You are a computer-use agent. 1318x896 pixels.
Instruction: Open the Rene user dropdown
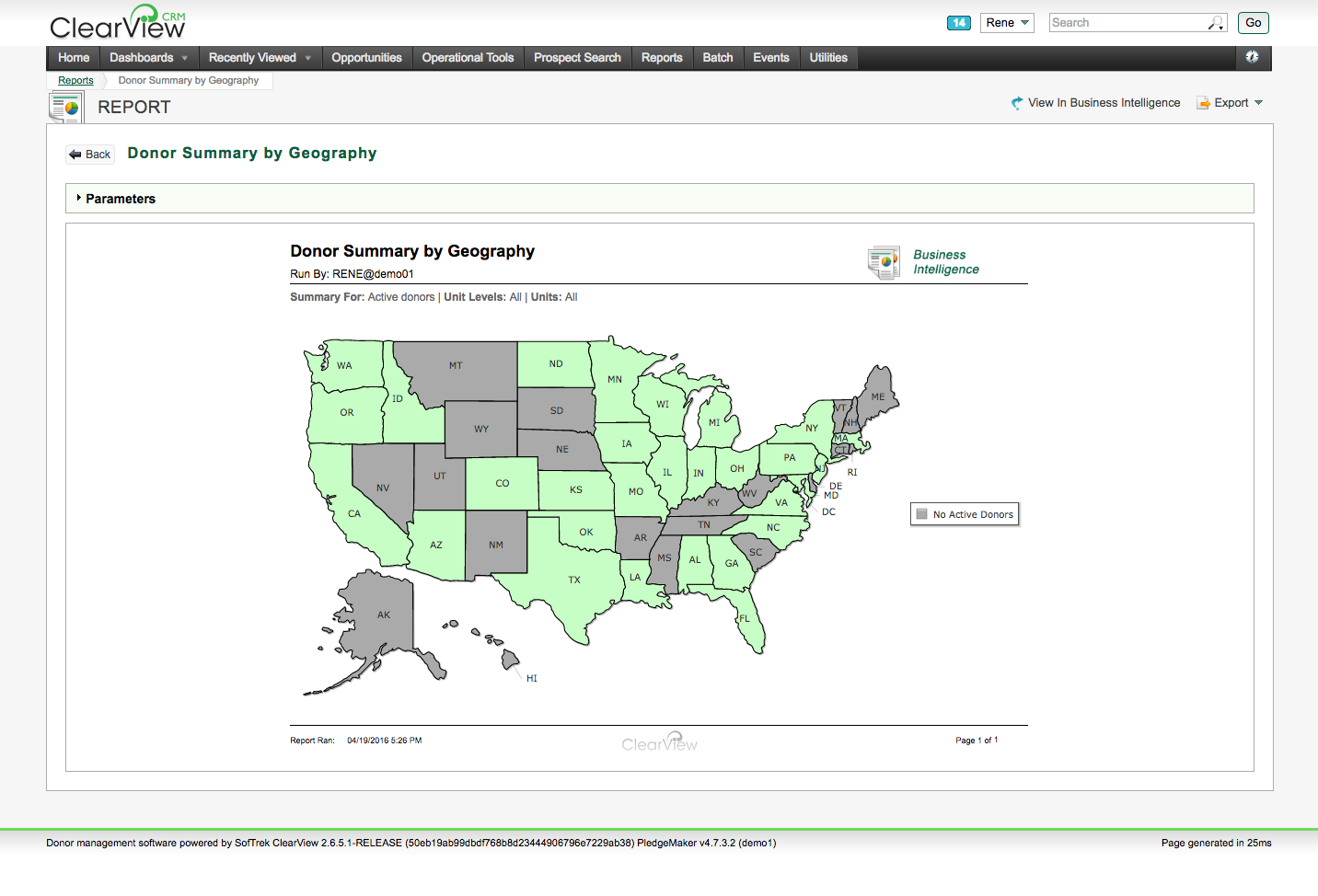tap(1007, 23)
